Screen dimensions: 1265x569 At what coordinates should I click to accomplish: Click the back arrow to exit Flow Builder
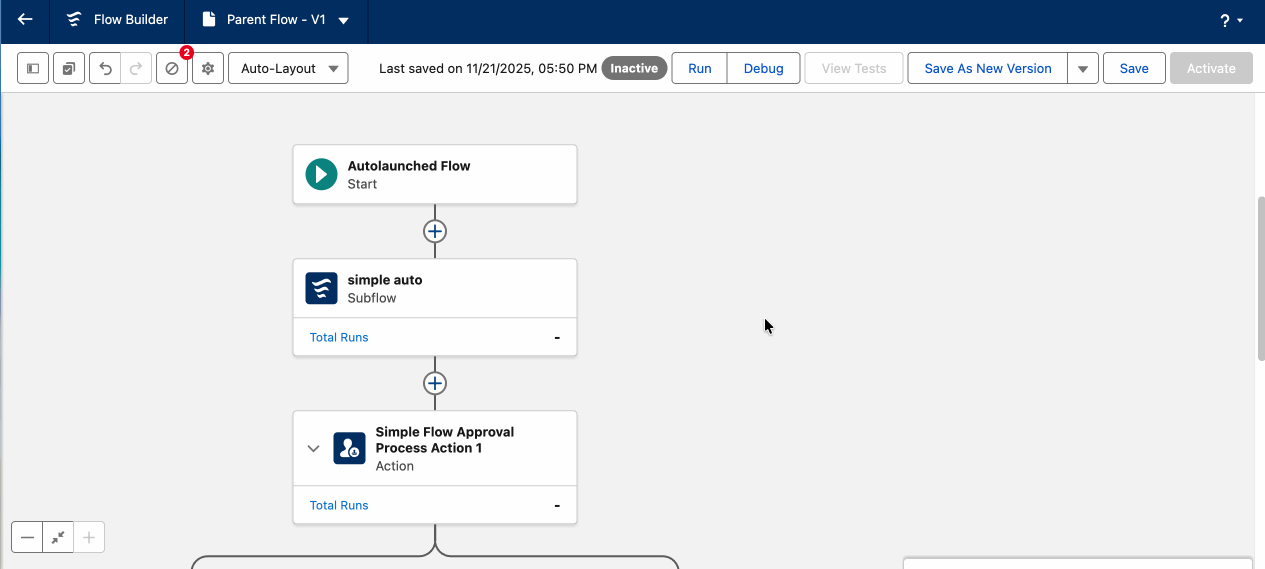pyautogui.click(x=25, y=20)
